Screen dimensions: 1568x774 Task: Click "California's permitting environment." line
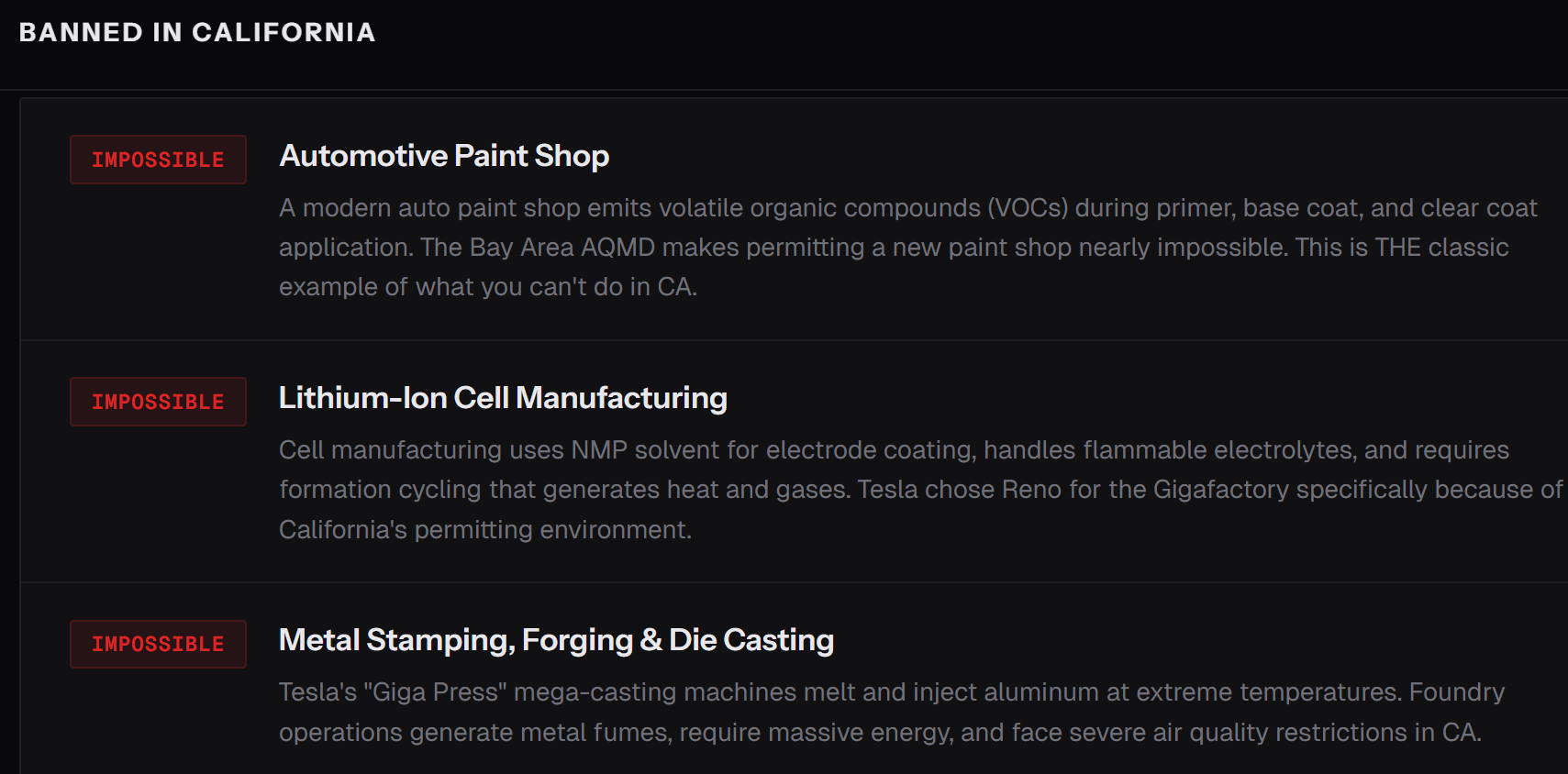485,530
